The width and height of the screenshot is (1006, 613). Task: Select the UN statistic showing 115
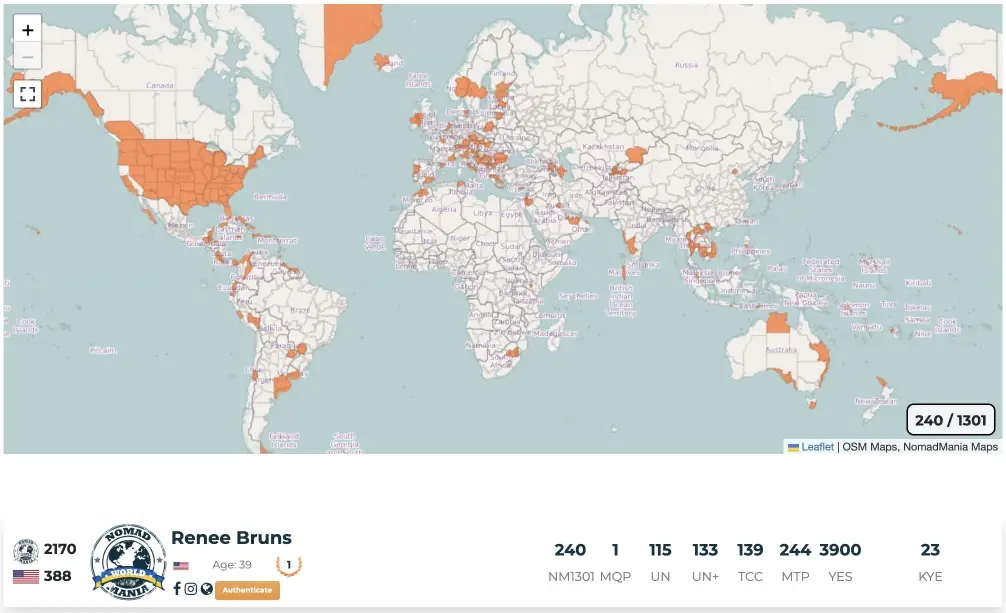pyautogui.click(x=660, y=562)
